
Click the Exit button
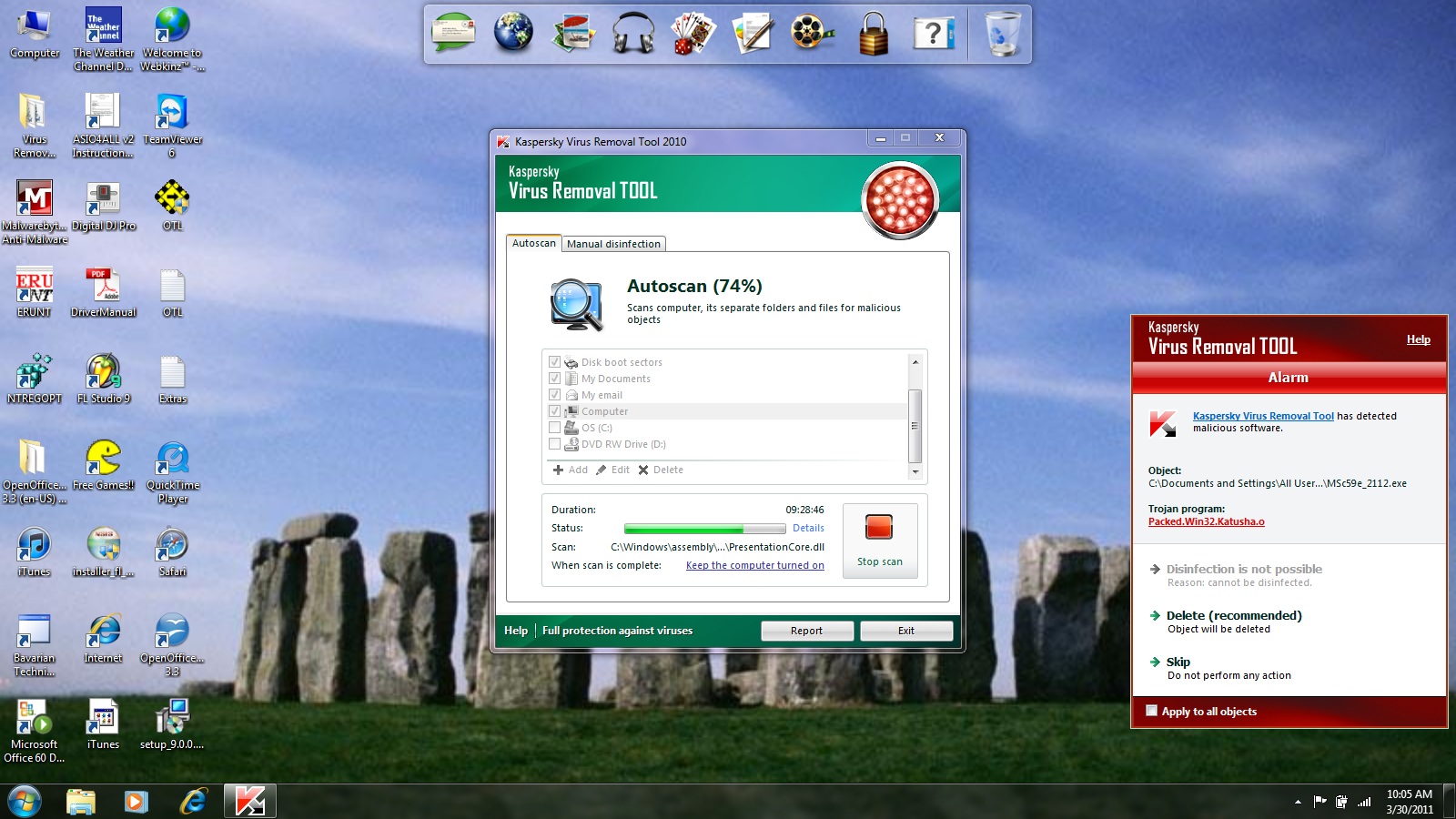pos(906,631)
